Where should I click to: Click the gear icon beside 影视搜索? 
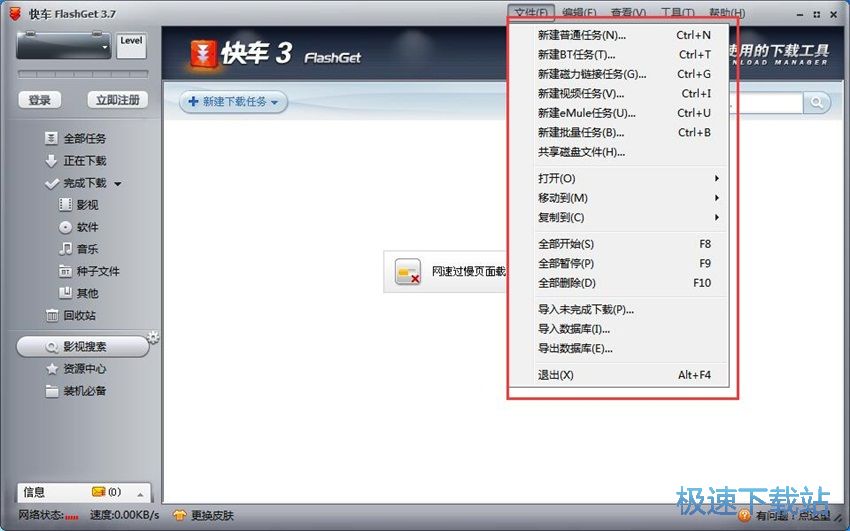click(153, 337)
